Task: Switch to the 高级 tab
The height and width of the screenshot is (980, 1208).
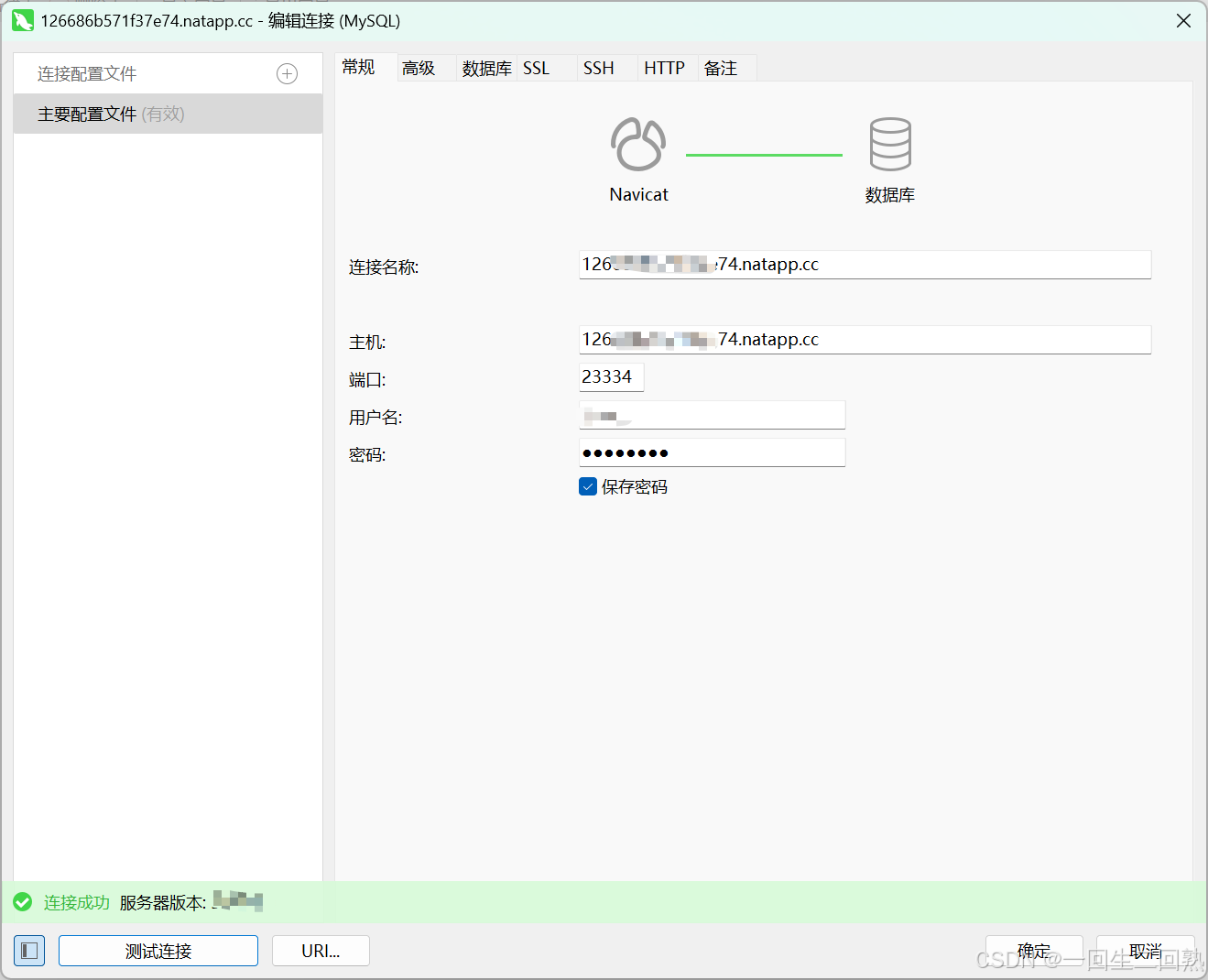Action: tap(418, 68)
